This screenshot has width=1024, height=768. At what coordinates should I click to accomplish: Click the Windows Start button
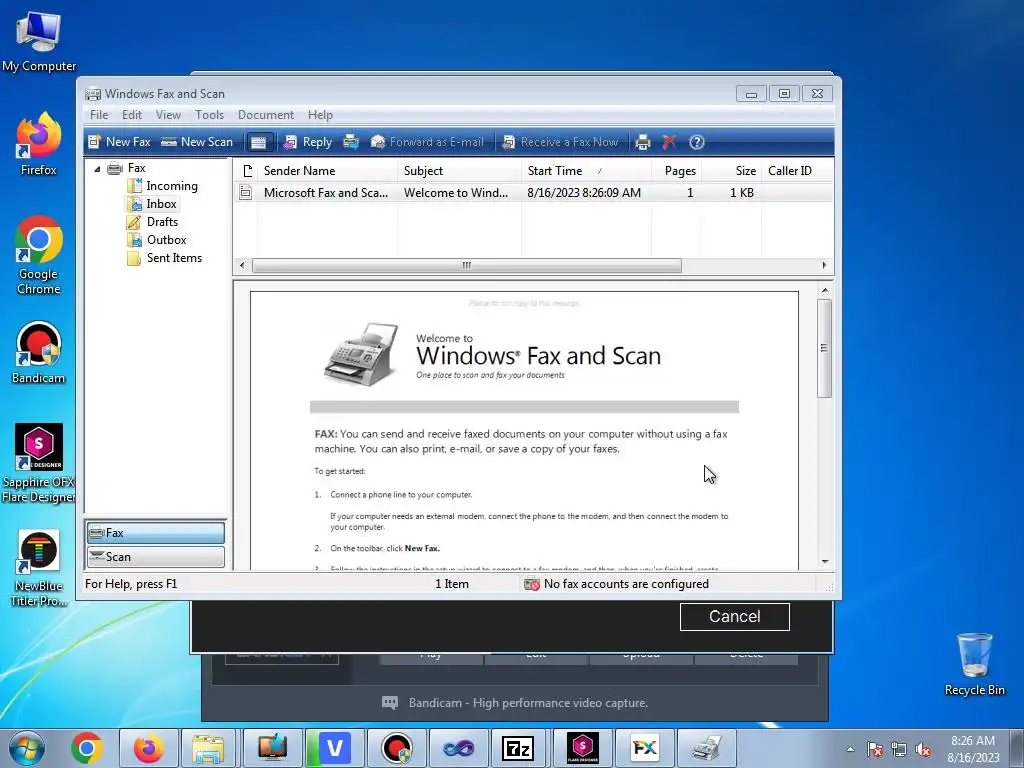[x=27, y=748]
